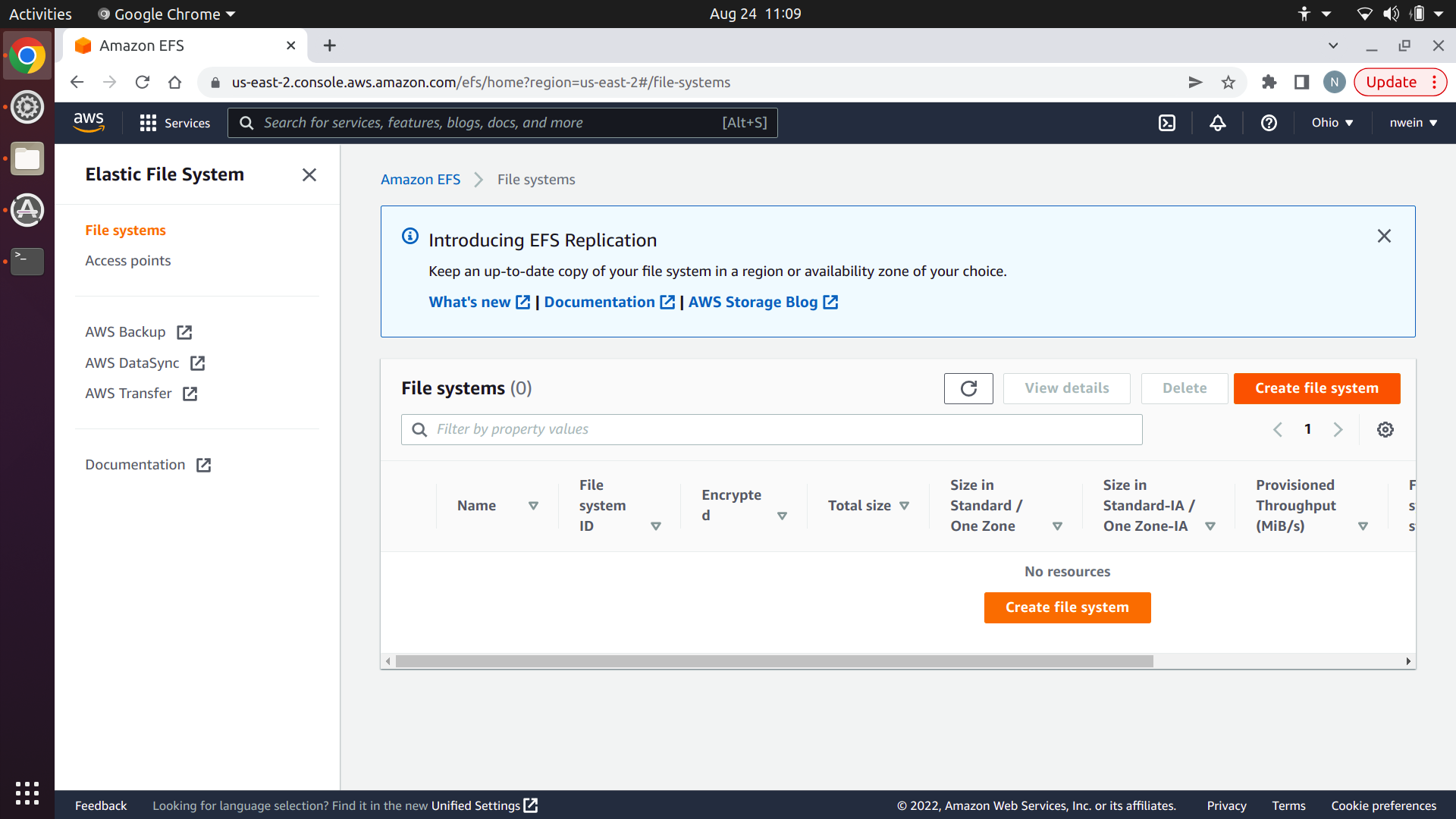Viewport: 1456px width, 819px height.
Task: Click the file systems table refresh button
Action: coord(968,388)
